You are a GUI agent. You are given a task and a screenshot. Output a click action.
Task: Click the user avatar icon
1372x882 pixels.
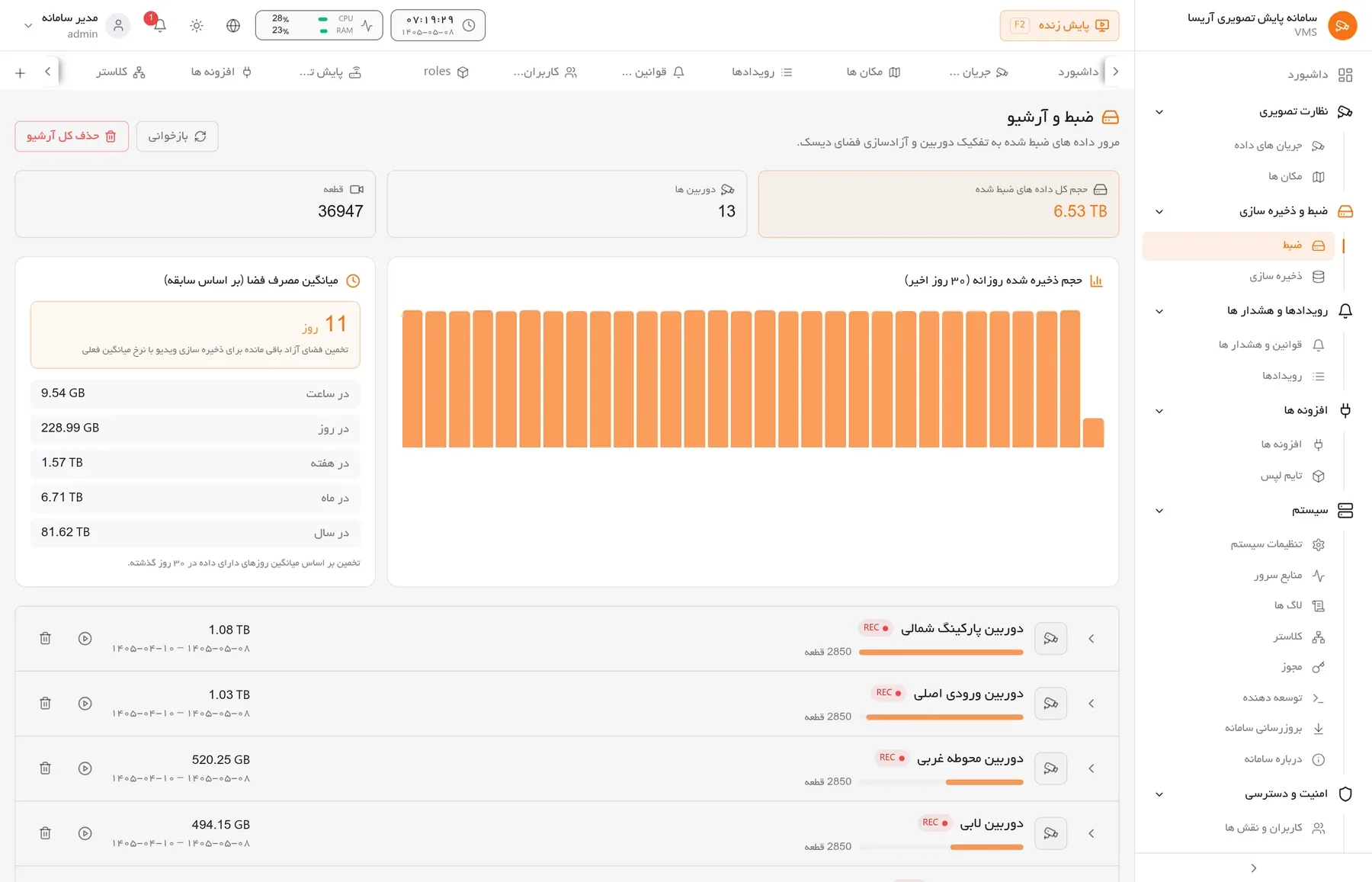(x=118, y=25)
